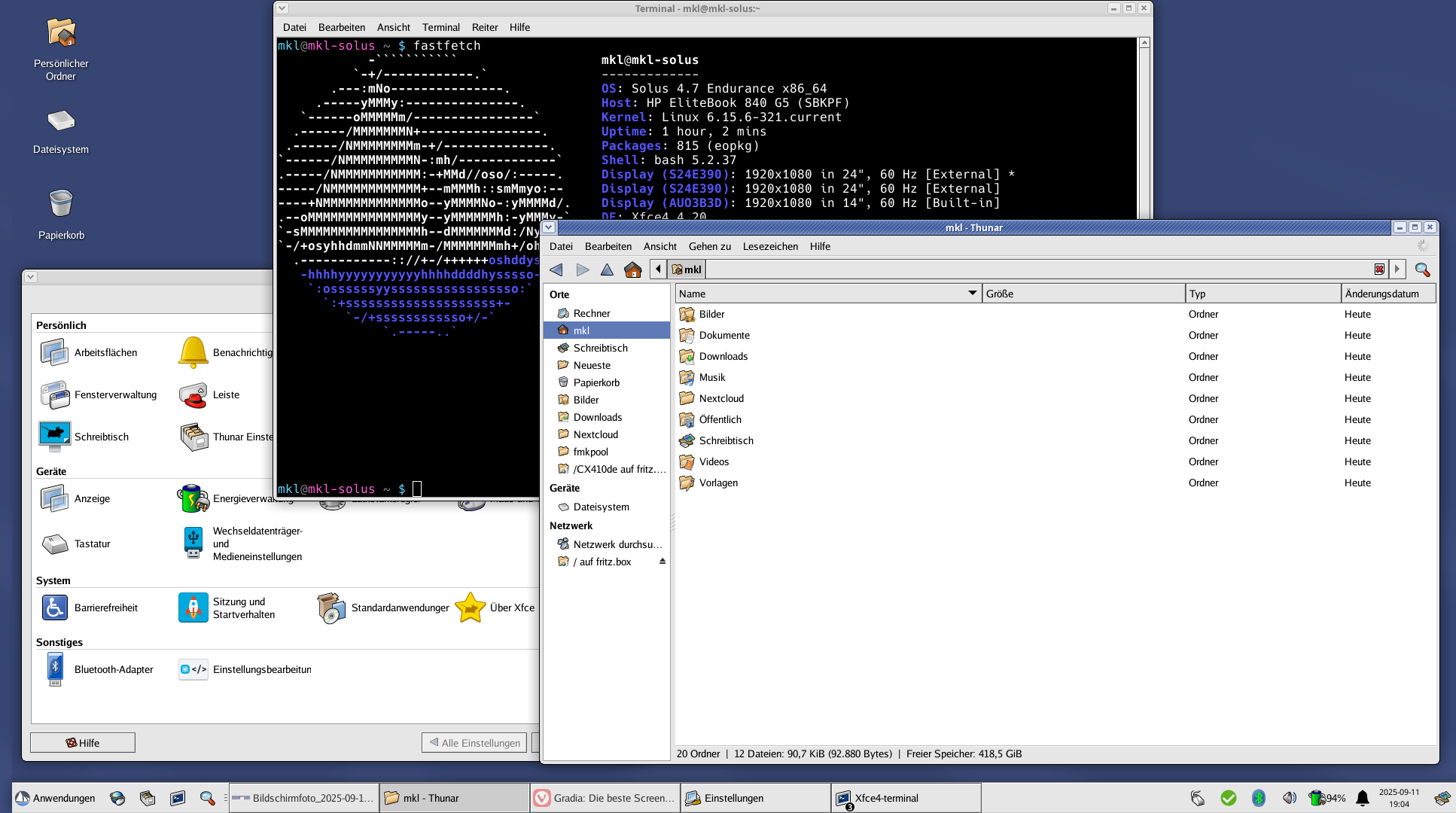Open Thunar window menu arrow
Viewport: 1456px width, 813px height.
click(549, 227)
